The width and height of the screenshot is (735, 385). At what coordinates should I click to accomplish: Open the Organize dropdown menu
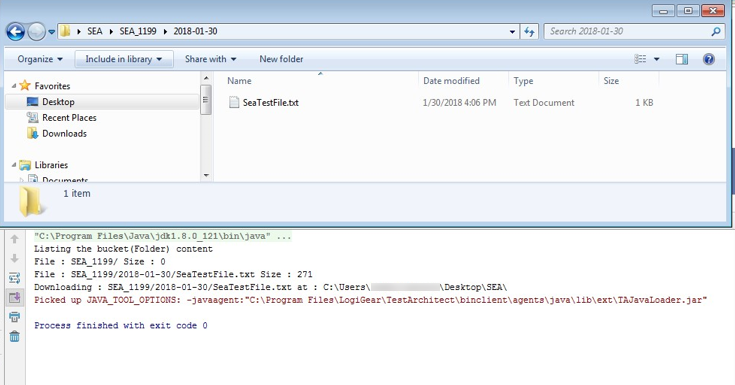(x=40, y=59)
